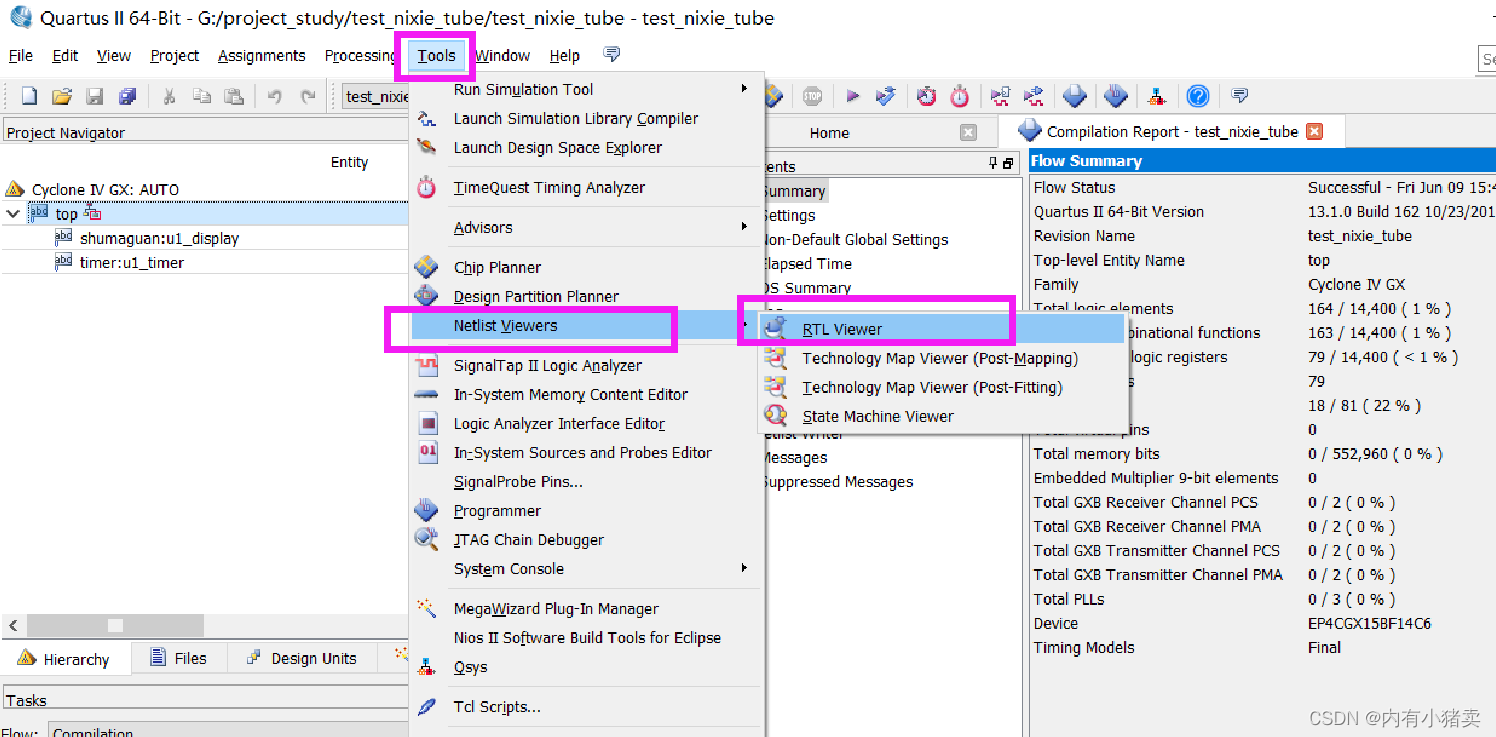Click Project Navigator horizontal scrollbar thumb
The width and height of the screenshot is (1496, 737).
tap(114, 625)
